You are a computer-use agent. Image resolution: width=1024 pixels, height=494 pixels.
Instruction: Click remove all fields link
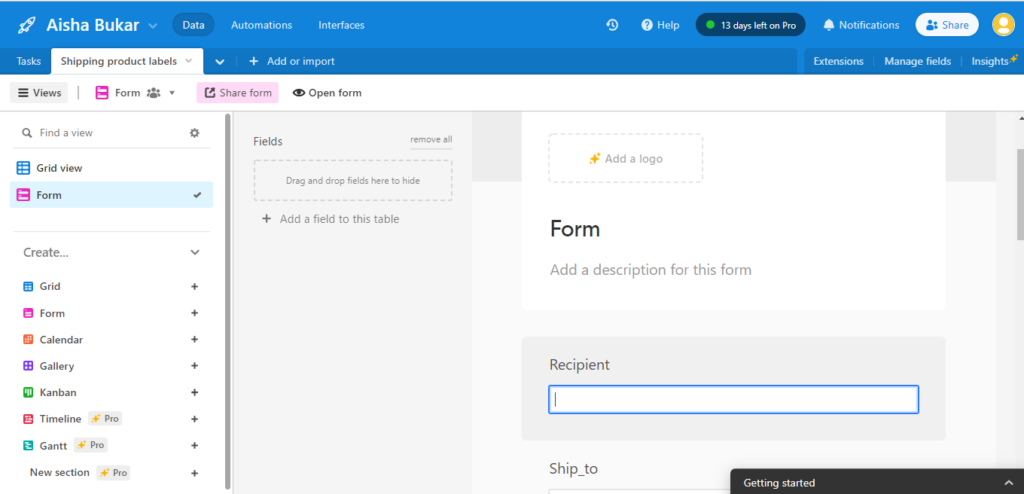point(431,139)
